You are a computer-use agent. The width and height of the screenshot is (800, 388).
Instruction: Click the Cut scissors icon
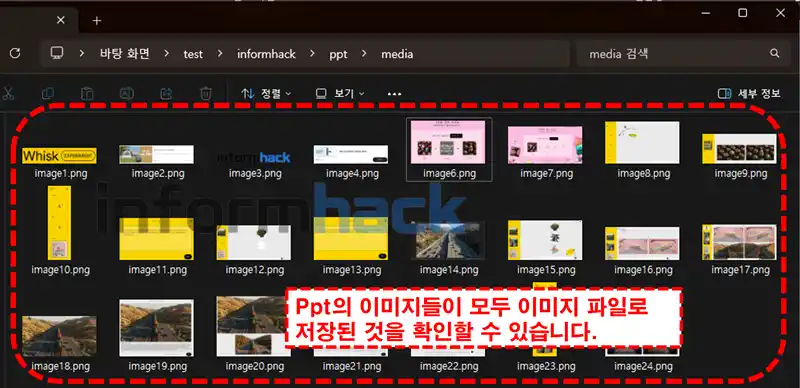(8, 93)
